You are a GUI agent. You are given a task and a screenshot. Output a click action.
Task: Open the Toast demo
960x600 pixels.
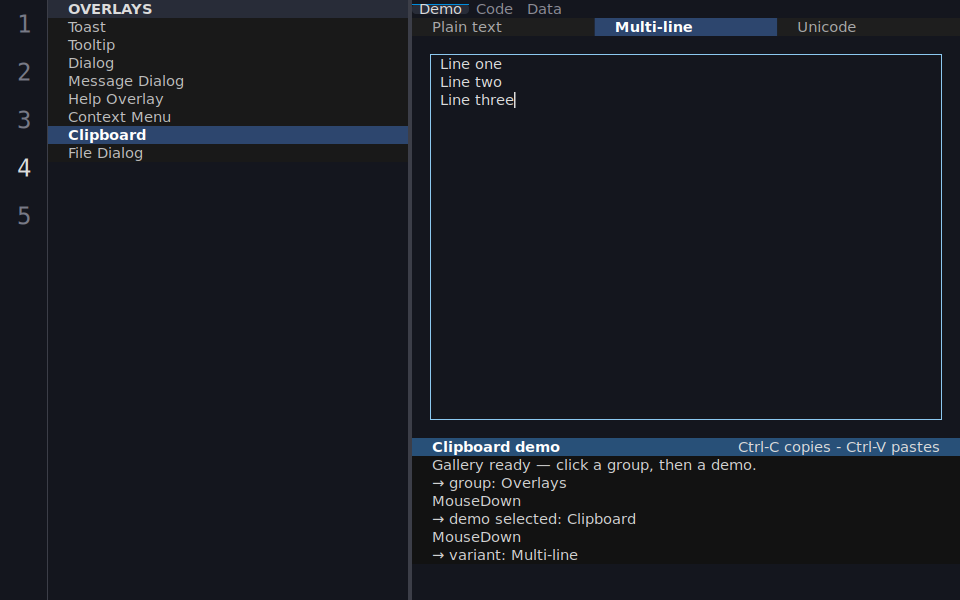click(228, 27)
